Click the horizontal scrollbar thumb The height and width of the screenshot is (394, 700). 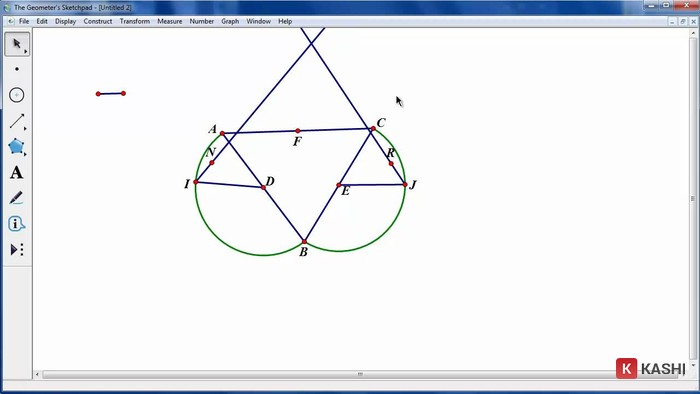(x=360, y=374)
